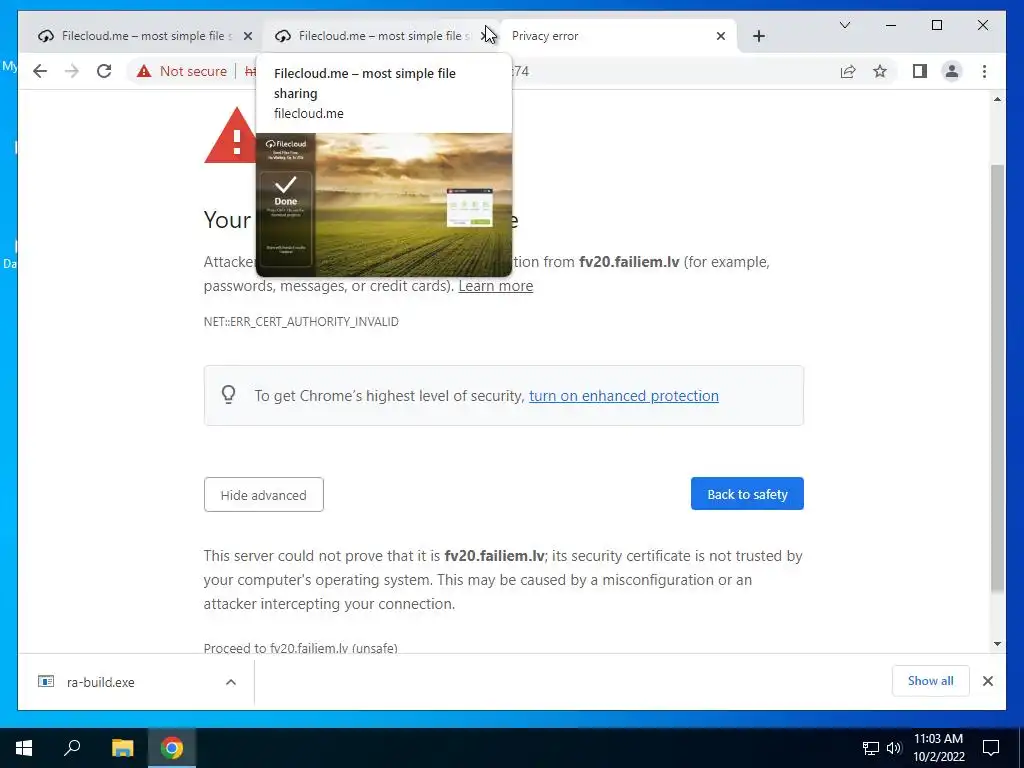Click the NET::ERR_CERT_AUTHORITY_INVALID error code
This screenshot has height=768, width=1024.
point(301,321)
